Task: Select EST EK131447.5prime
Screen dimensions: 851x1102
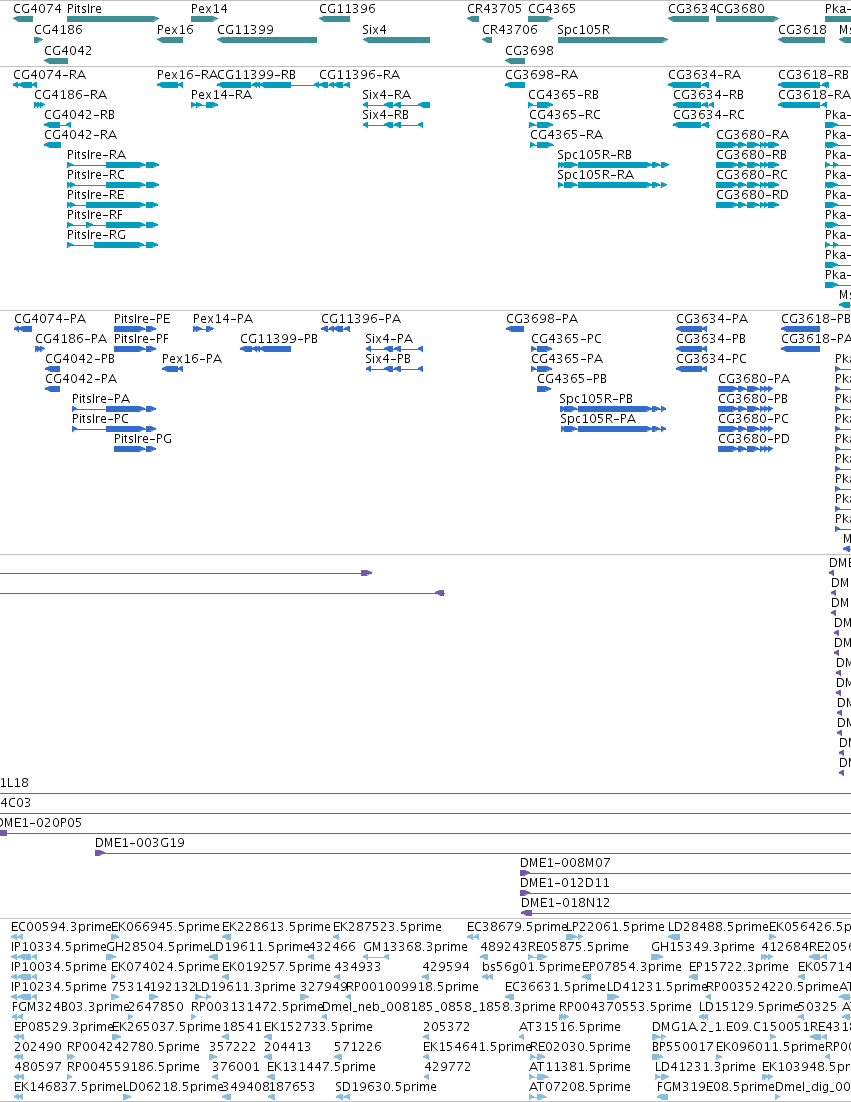Action: point(321,1067)
